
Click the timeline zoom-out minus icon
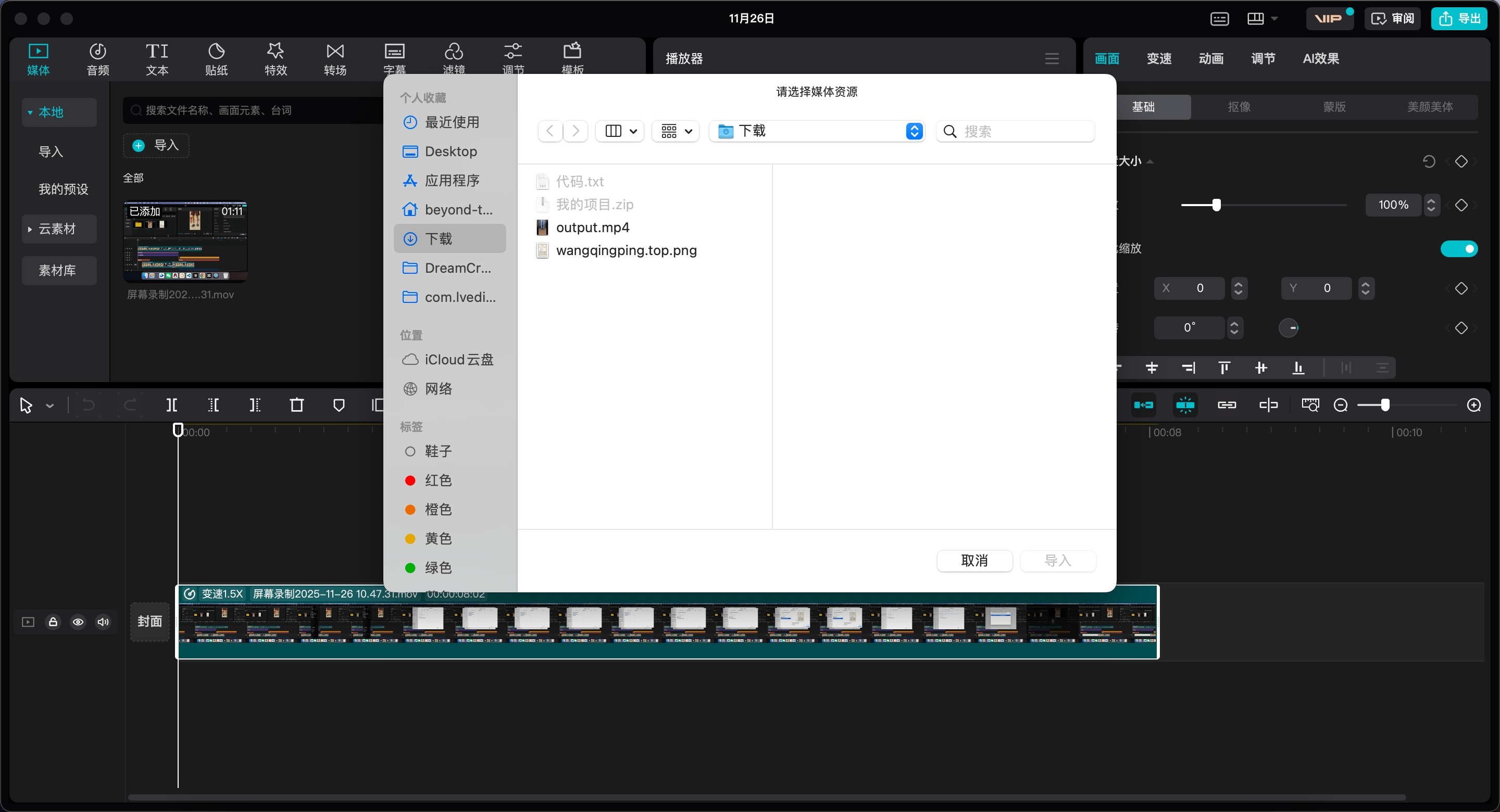1341,405
